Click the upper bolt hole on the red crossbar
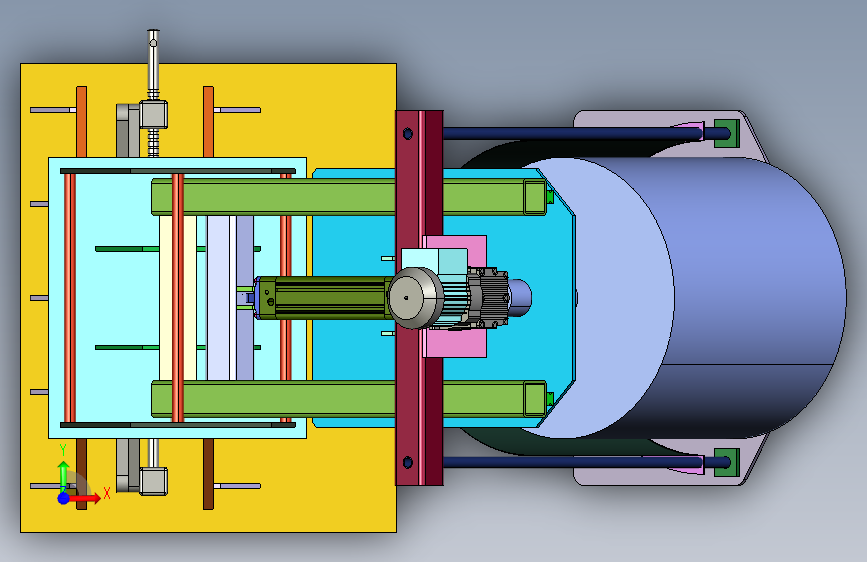Image resolution: width=867 pixels, height=562 pixels. tap(408, 133)
